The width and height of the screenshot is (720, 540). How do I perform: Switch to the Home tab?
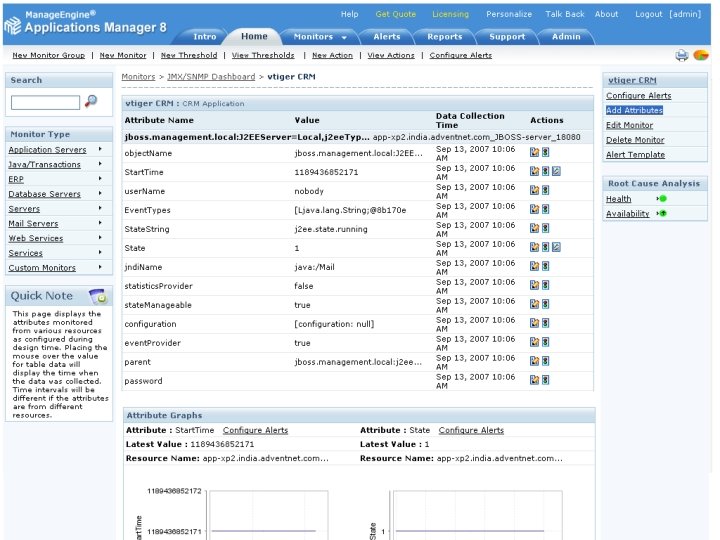click(x=254, y=36)
